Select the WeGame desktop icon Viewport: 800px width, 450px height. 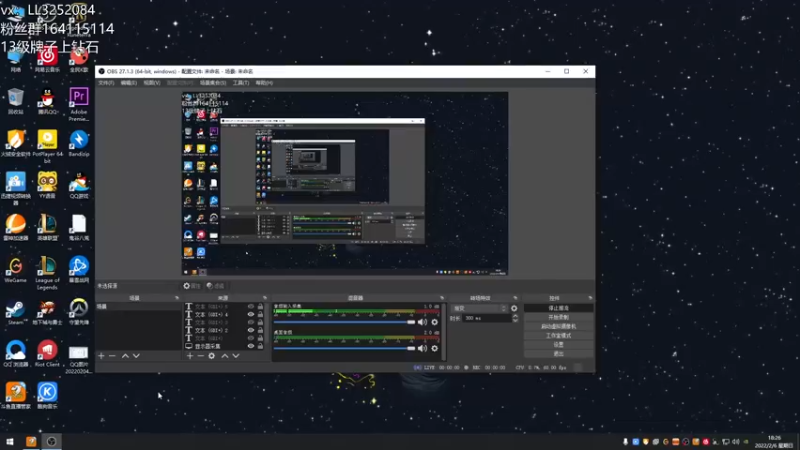coord(15,270)
